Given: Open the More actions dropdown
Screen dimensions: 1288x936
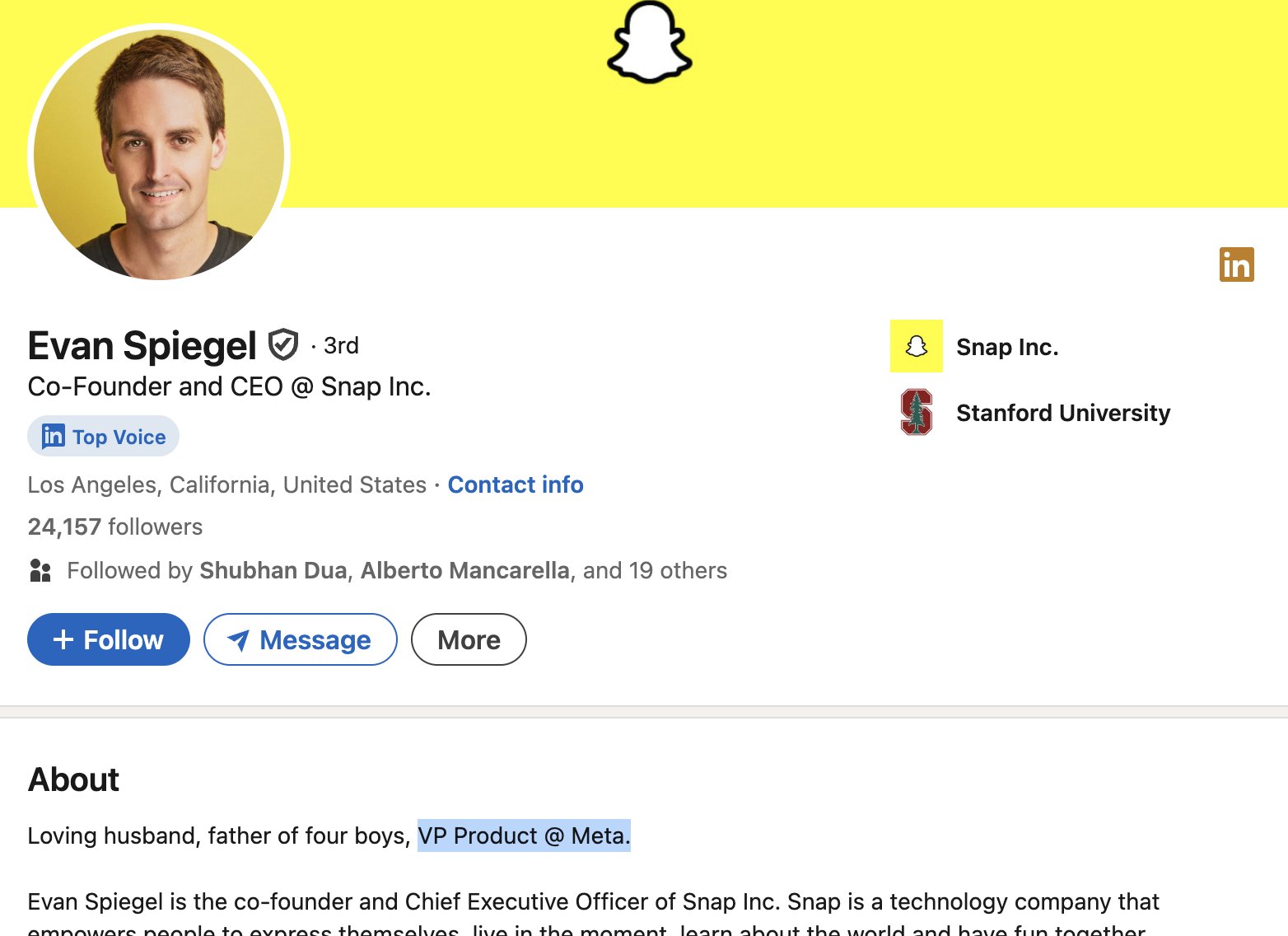Looking at the screenshot, I should coord(469,639).
